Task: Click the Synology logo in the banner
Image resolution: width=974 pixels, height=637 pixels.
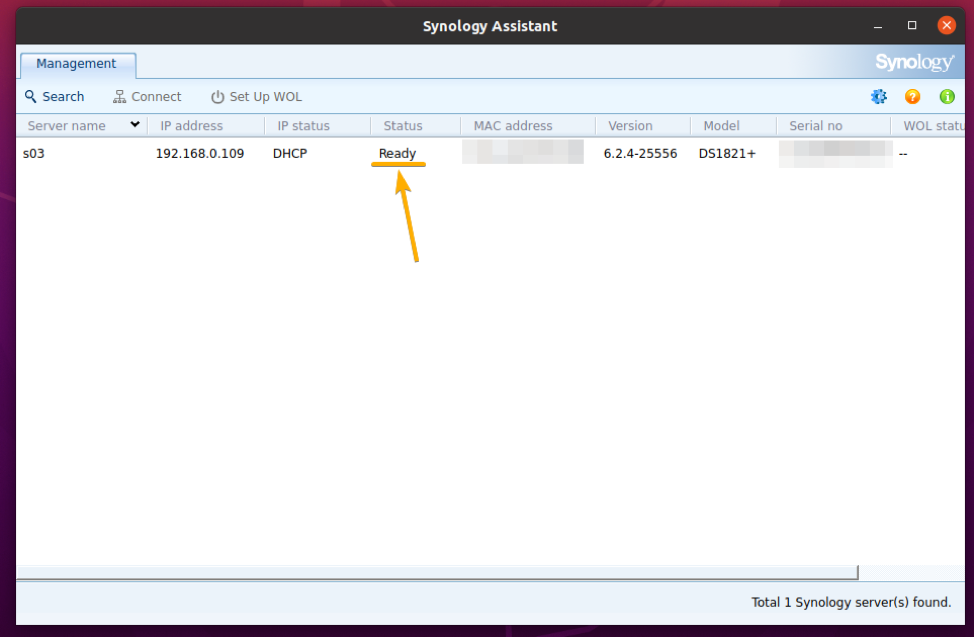Action: pyautogui.click(x=914, y=62)
